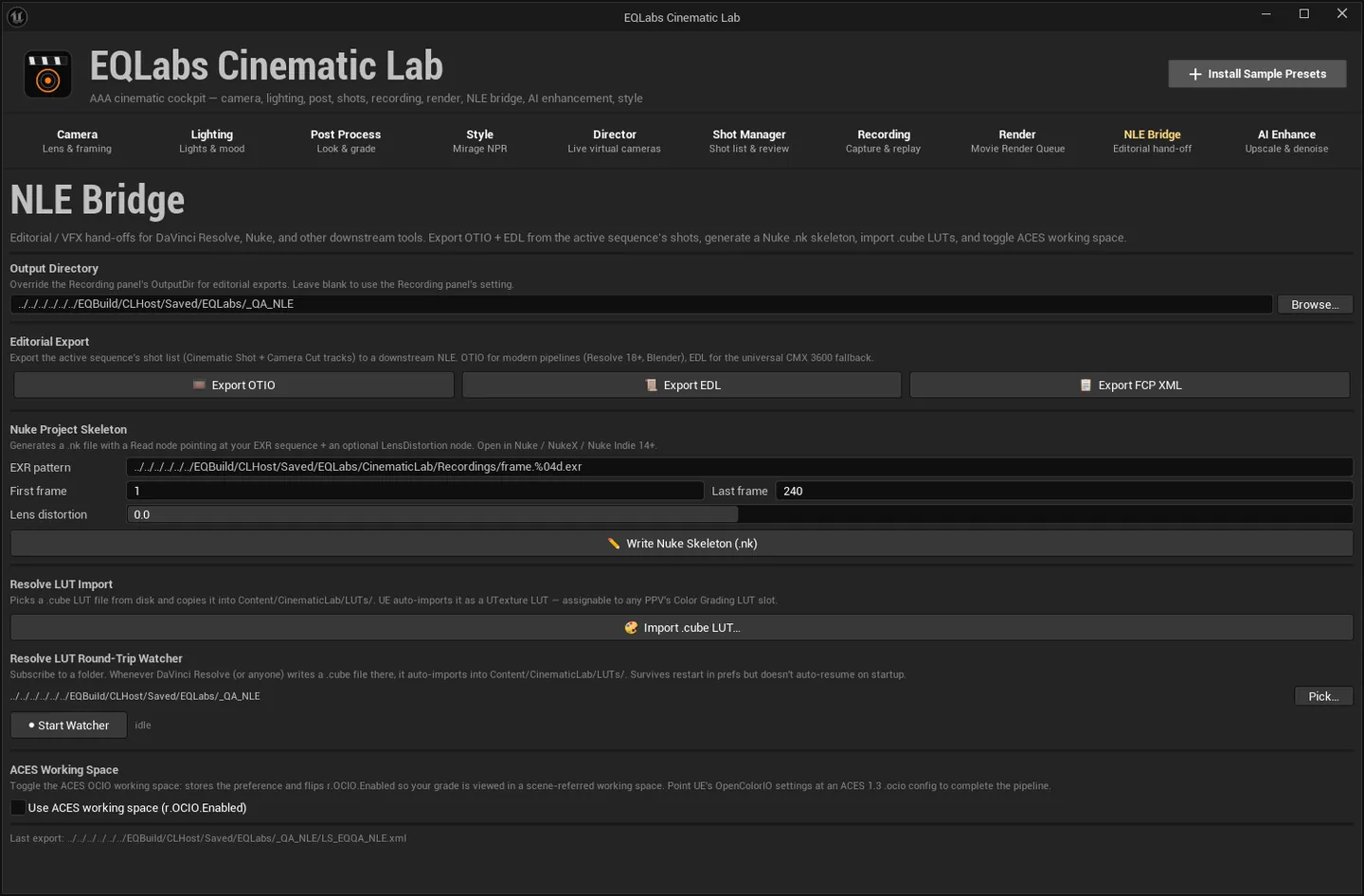The width and height of the screenshot is (1364, 896).
Task: Click the 'NLE Bridge' page heading
Action: click(x=98, y=200)
